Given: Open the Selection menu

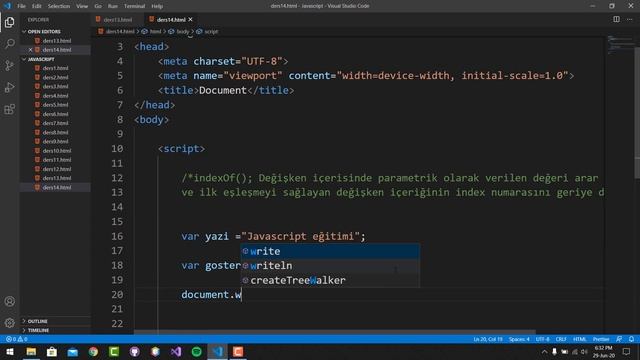Looking at the screenshot, I should point(59,6).
